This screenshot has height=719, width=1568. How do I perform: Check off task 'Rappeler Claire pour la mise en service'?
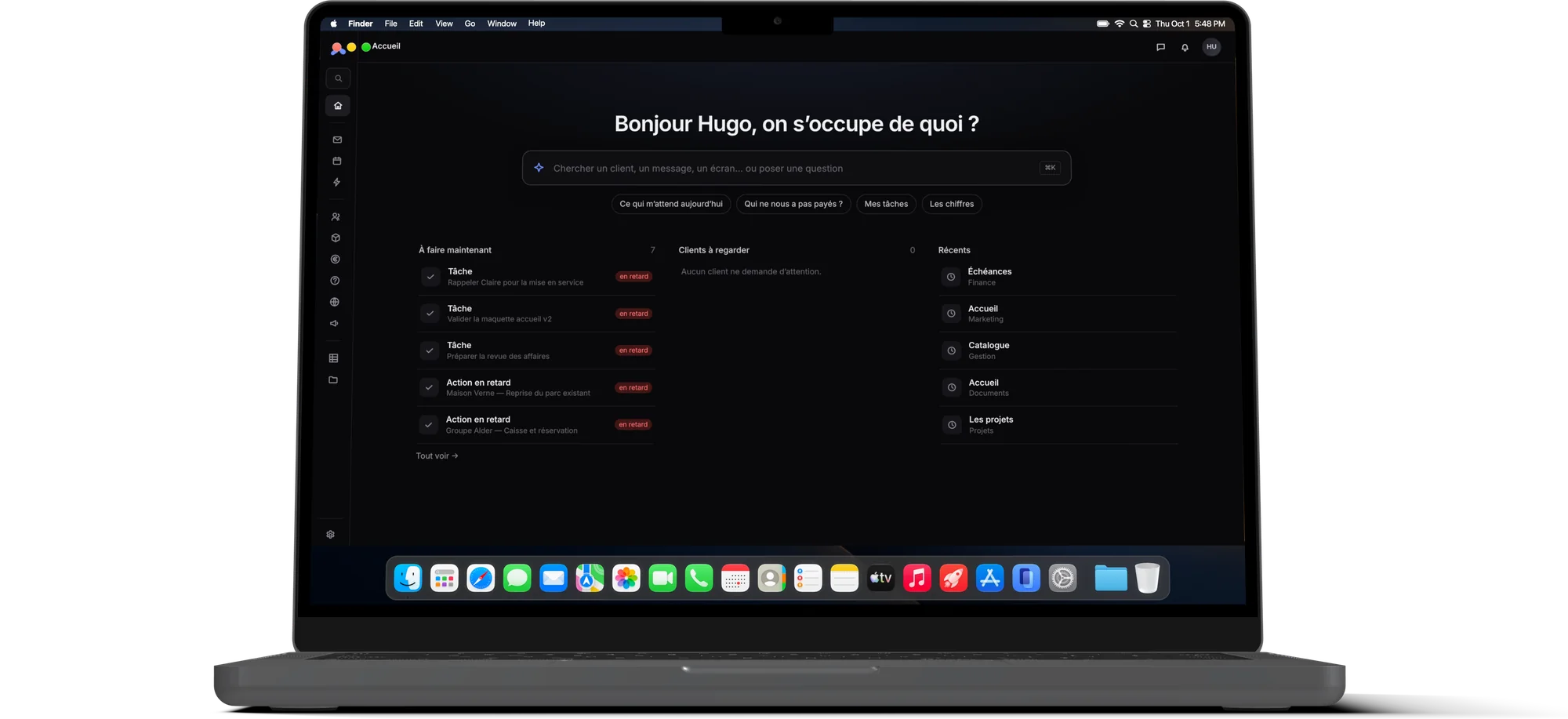[430, 277]
